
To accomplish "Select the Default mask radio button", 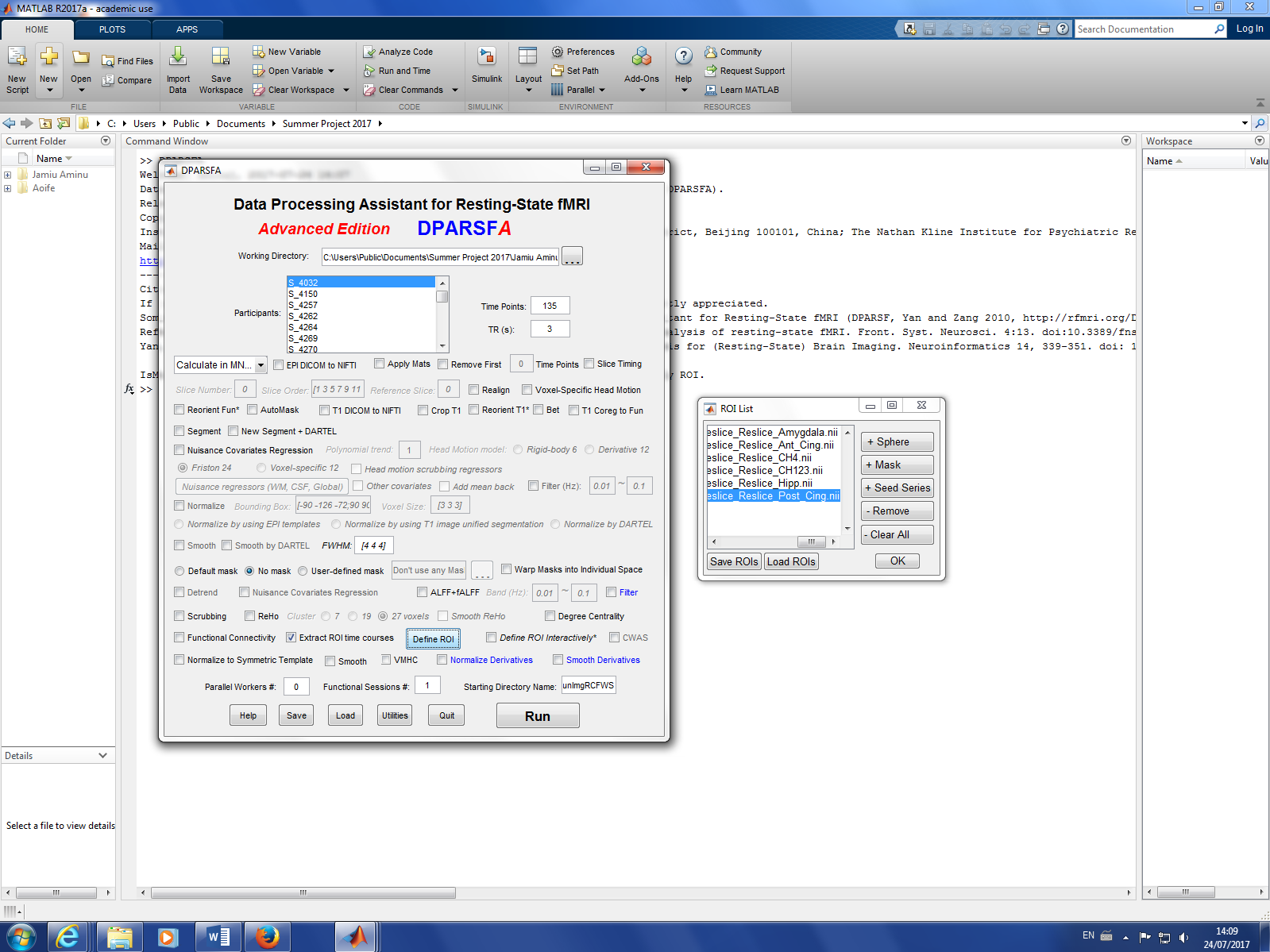I will point(179,571).
